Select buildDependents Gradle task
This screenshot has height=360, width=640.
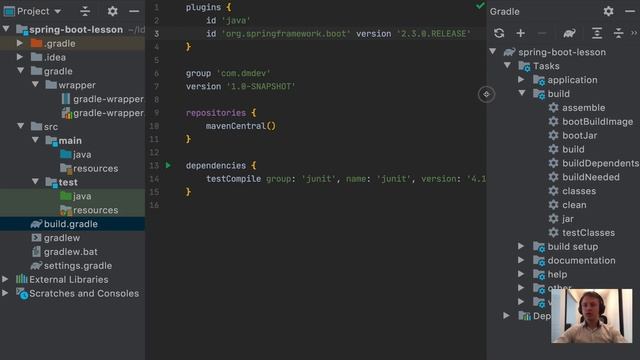tap(593, 163)
